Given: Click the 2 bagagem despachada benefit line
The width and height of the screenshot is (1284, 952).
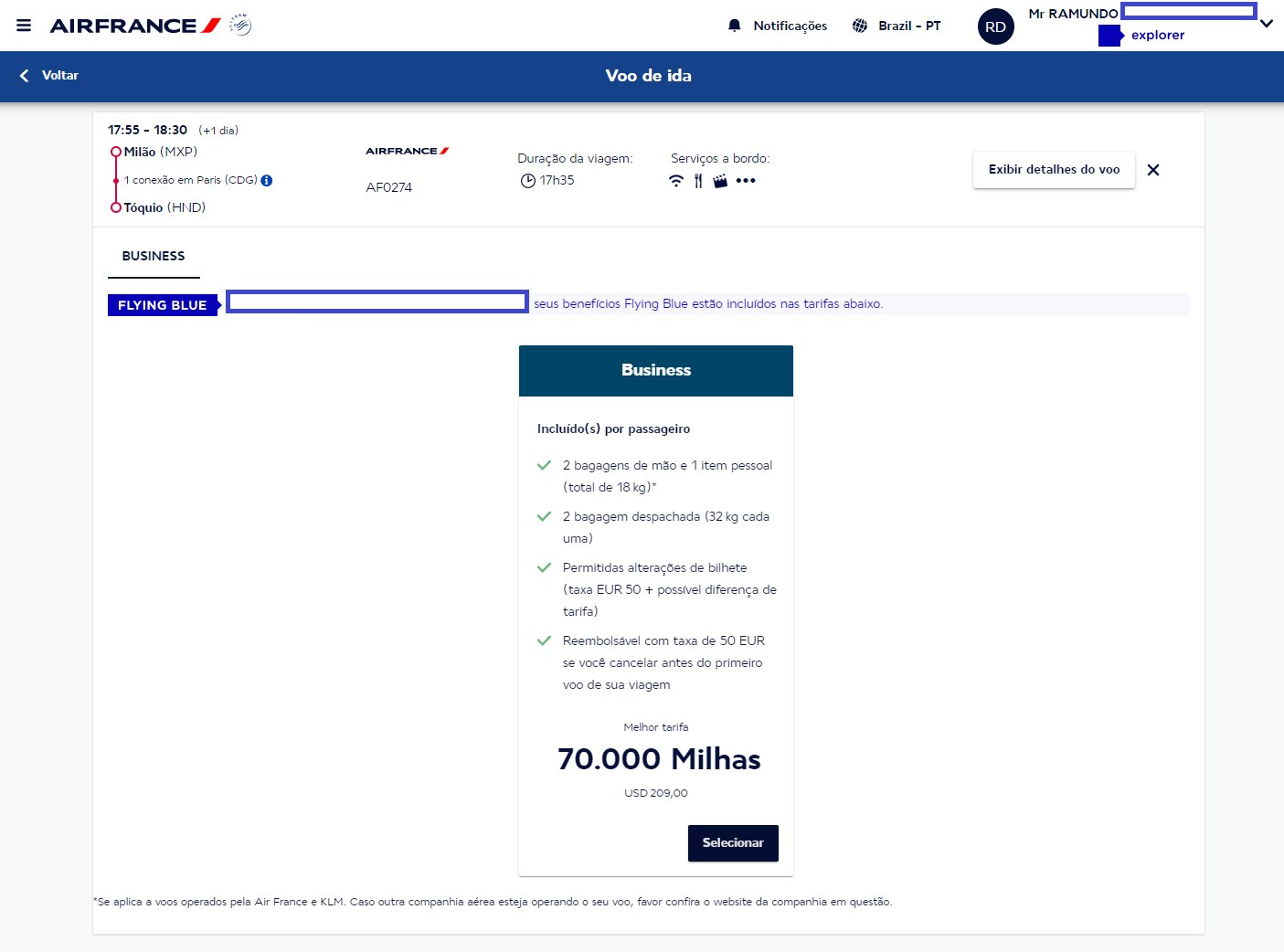Looking at the screenshot, I should tap(666, 527).
